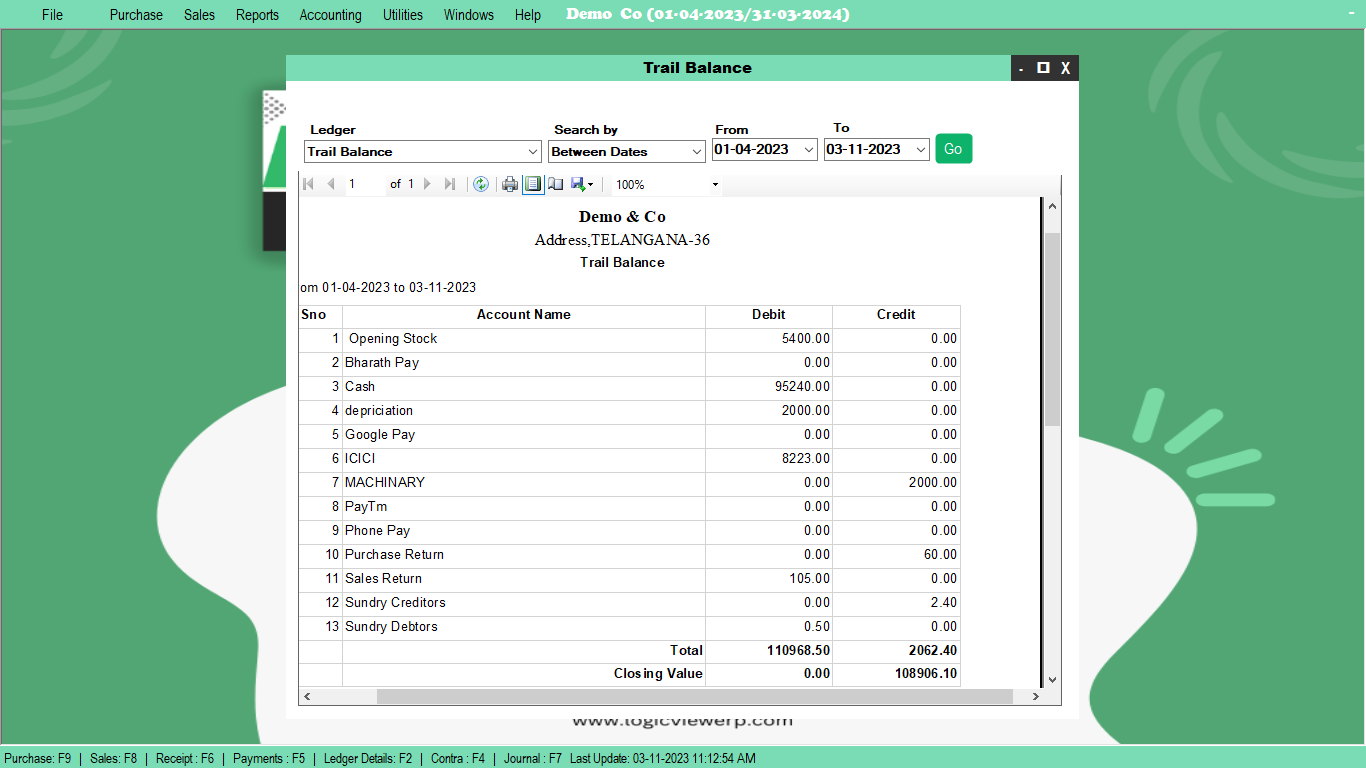The width and height of the screenshot is (1366, 768).
Task: Open the From date dropdown
Action: click(808, 148)
